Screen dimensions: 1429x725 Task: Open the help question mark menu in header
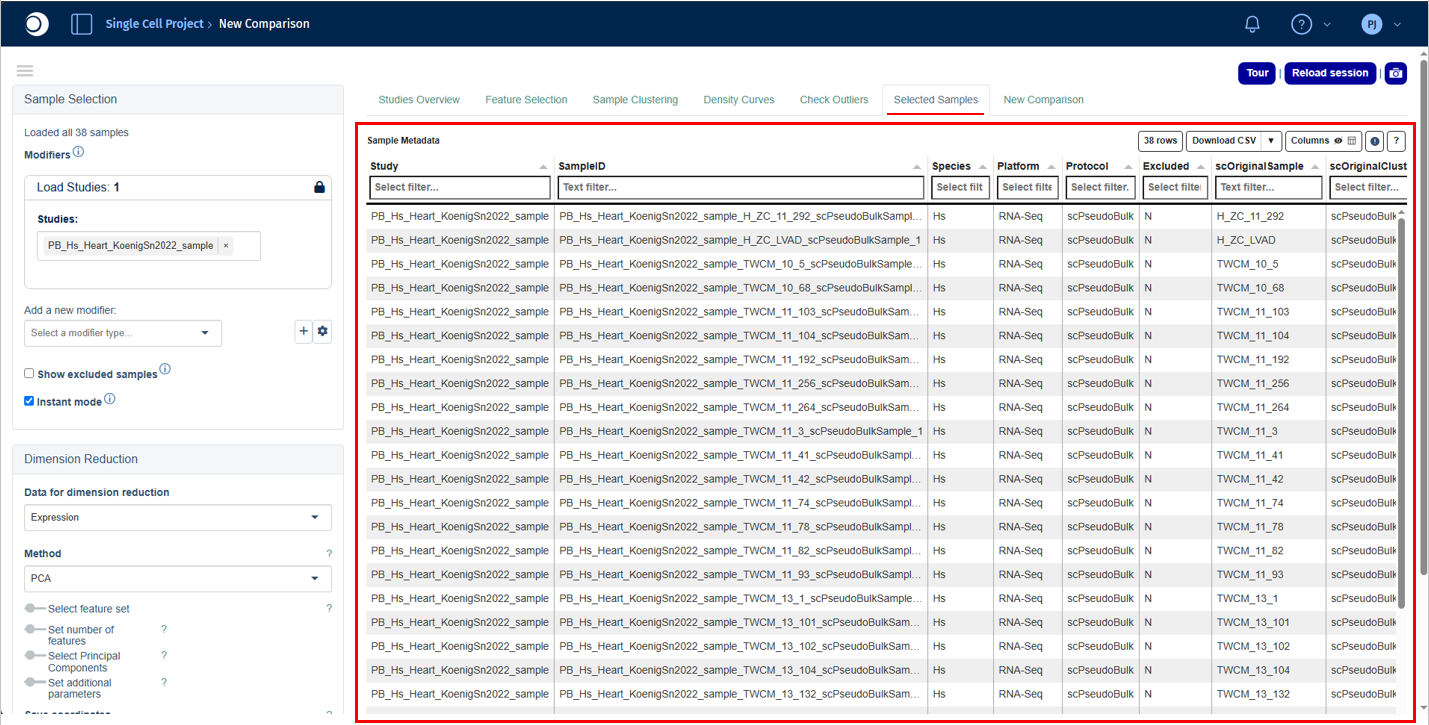(1300, 24)
